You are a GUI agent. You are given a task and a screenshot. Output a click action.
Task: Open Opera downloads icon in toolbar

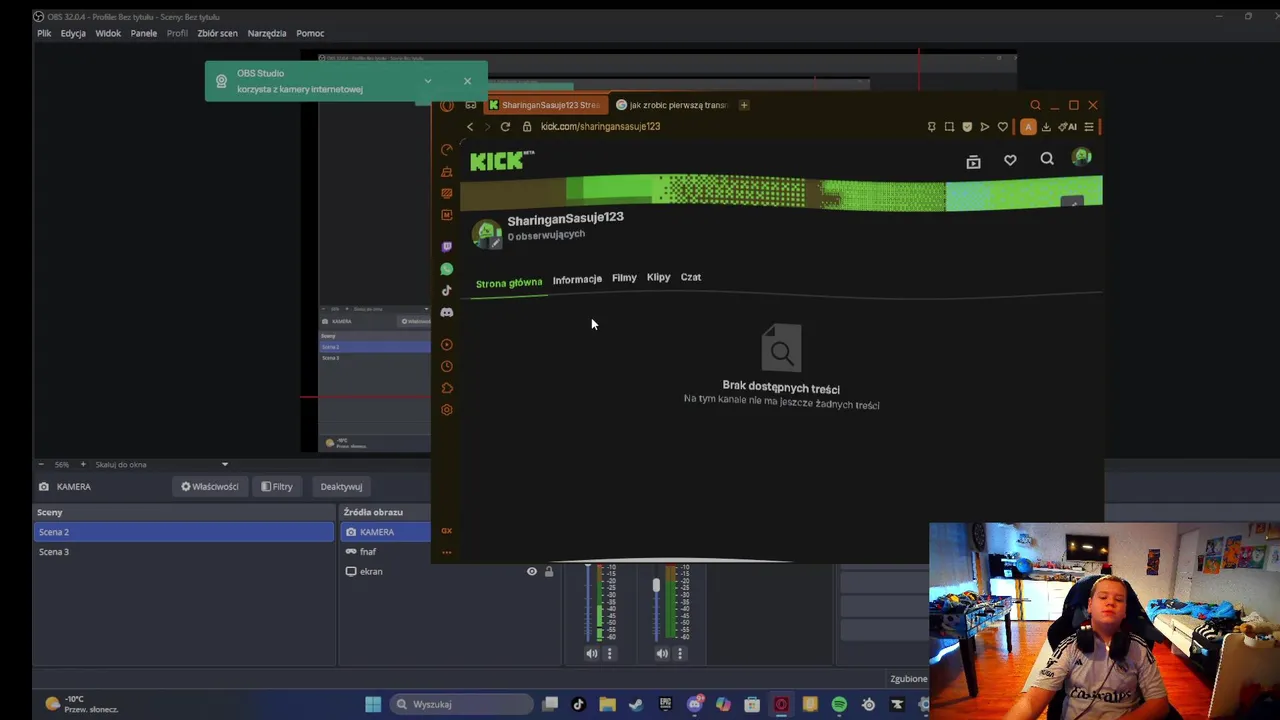pos(1046,127)
